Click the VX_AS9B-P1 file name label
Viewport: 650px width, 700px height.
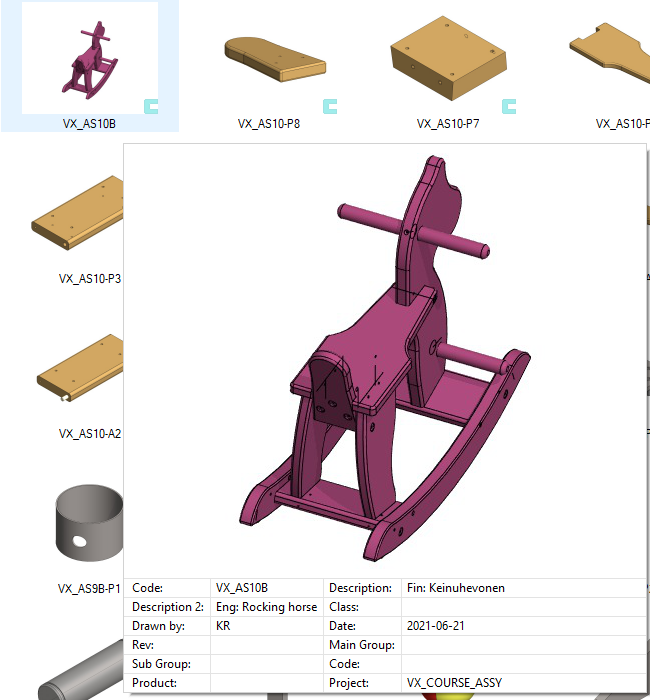coord(89,588)
